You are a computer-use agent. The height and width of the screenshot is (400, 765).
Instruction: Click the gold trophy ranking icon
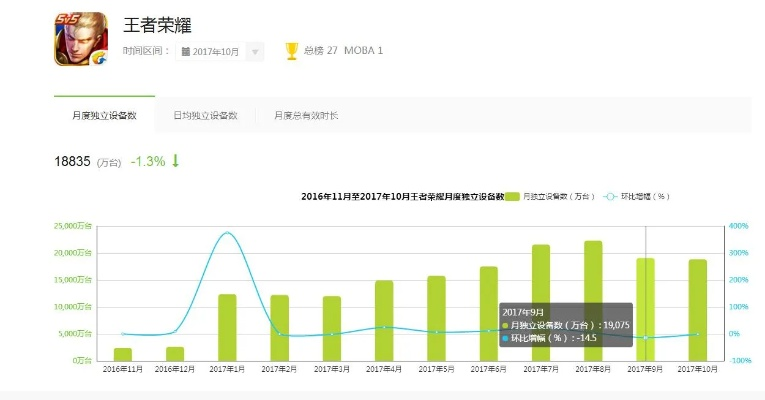pyautogui.click(x=292, y=51)
